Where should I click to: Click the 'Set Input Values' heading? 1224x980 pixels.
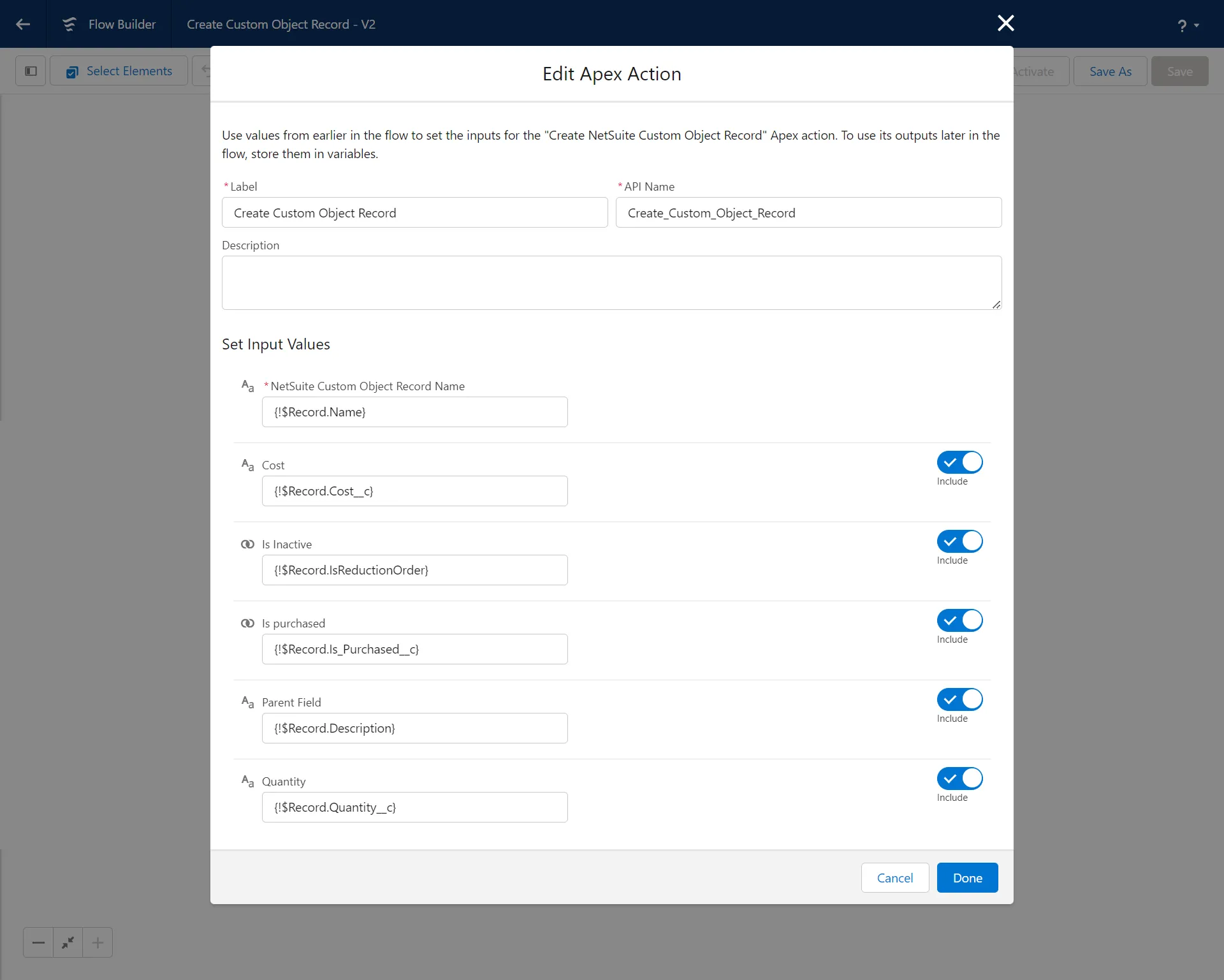point(276,344)
